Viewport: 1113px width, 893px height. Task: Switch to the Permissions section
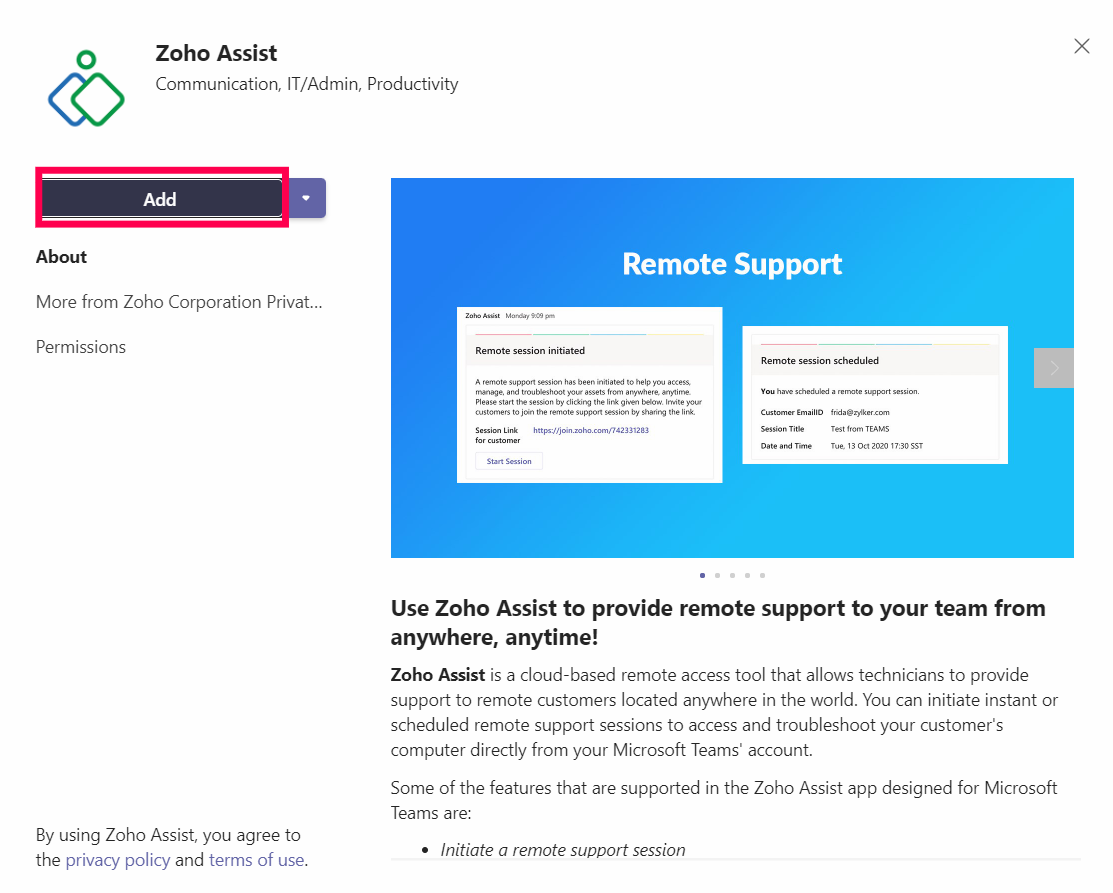point(81,347)
